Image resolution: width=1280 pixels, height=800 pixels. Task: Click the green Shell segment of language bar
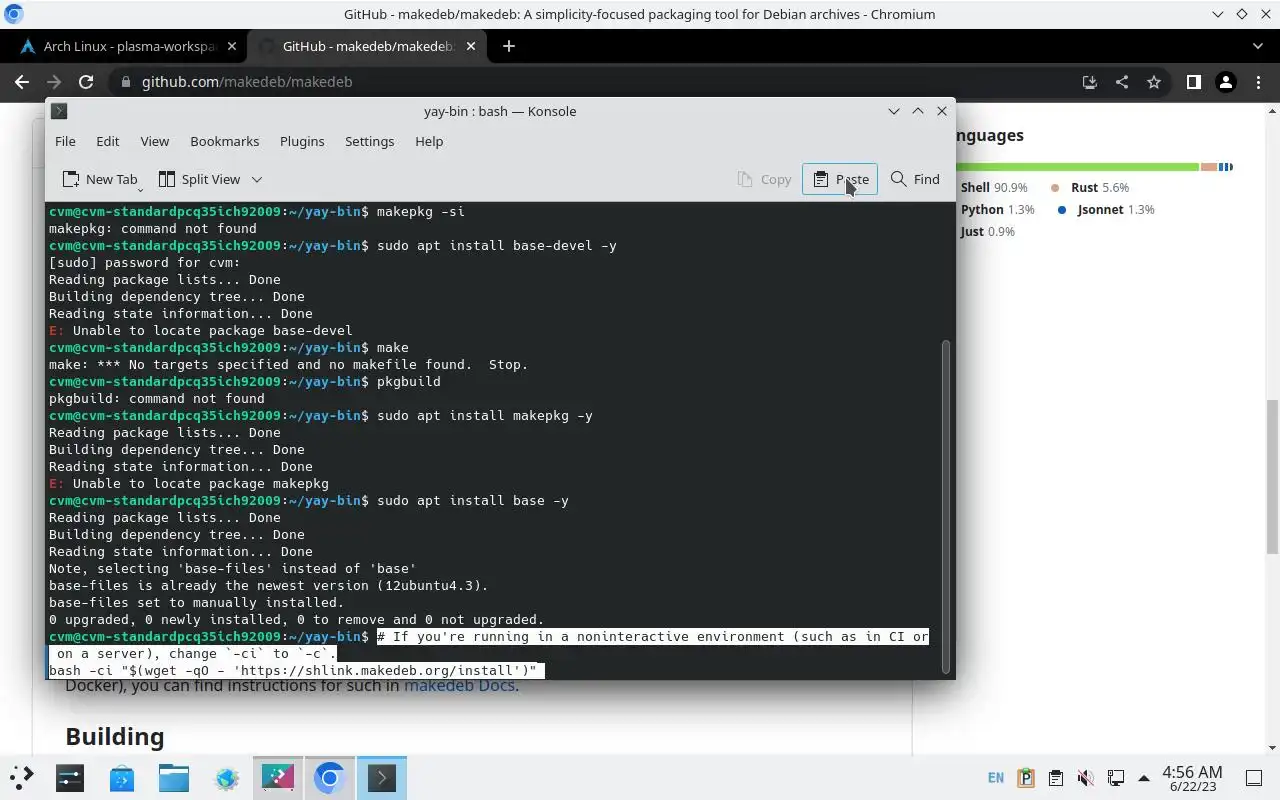point(1077,167)
